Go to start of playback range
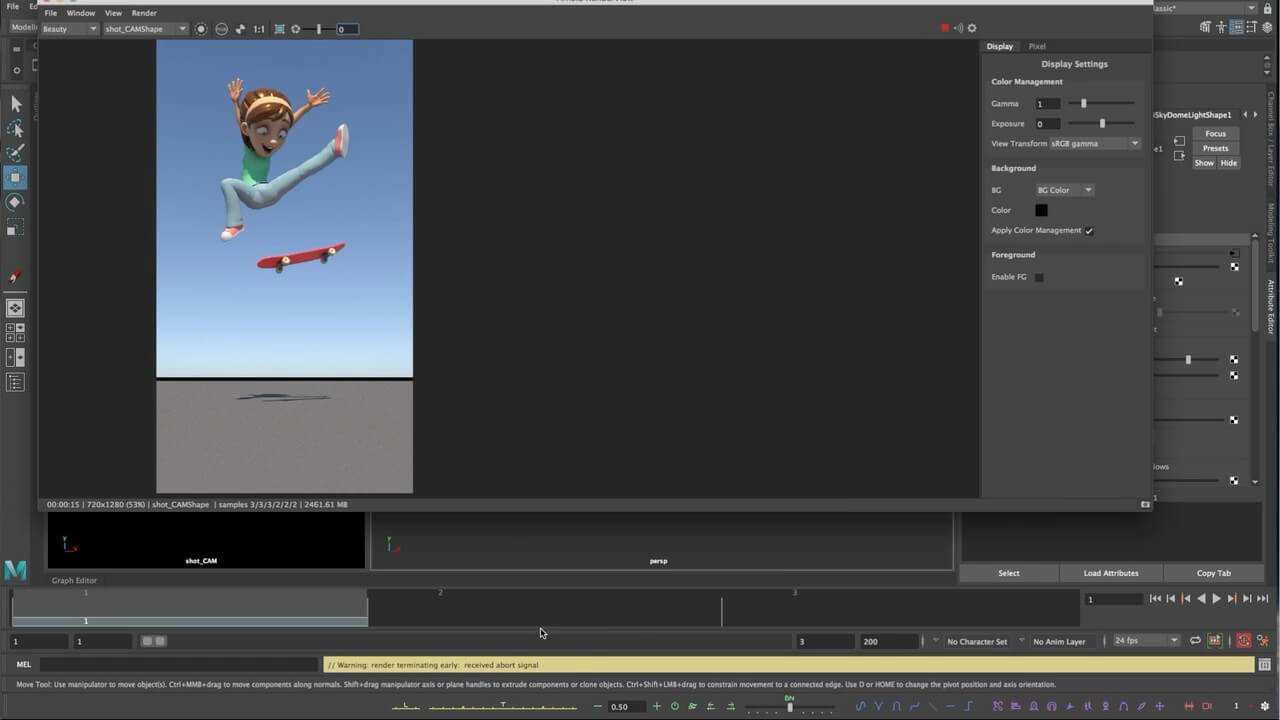 click(1155, 599)
